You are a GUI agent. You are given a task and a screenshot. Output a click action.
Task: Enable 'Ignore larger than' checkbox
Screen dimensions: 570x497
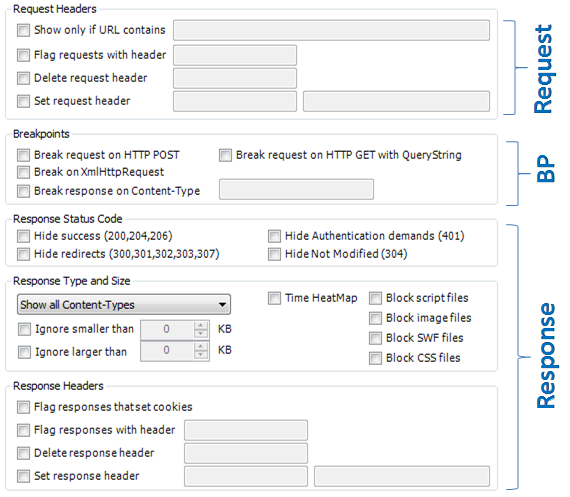point(24,352)
